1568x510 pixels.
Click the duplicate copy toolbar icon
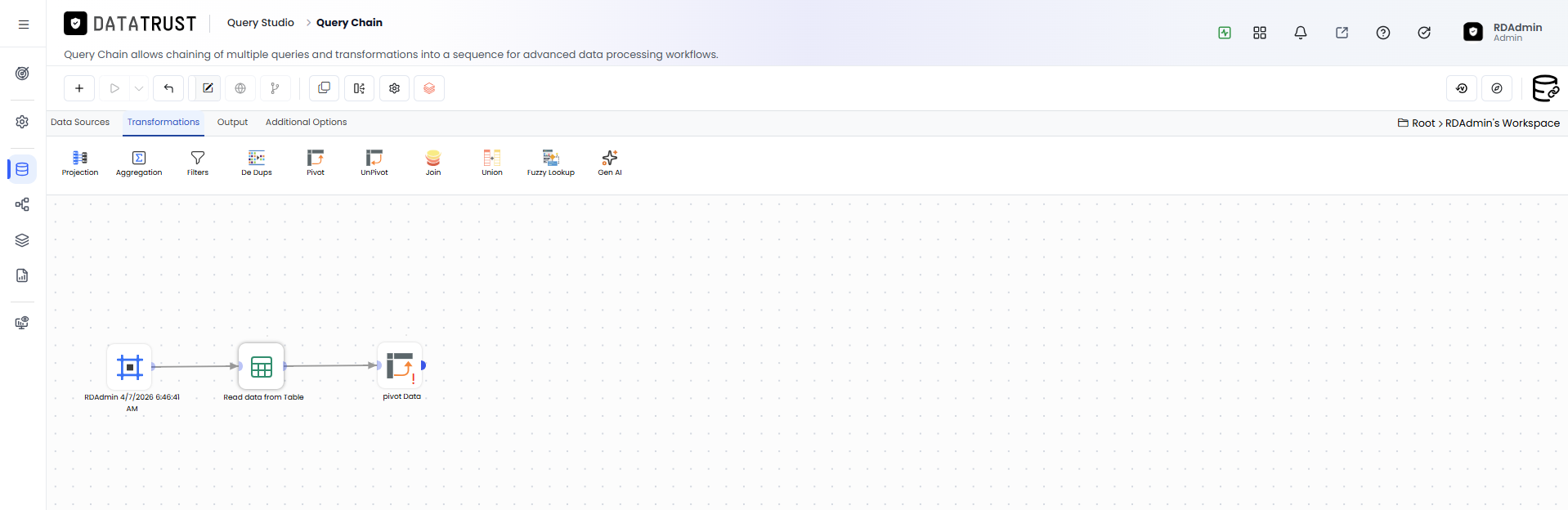(x=325, y=88)
